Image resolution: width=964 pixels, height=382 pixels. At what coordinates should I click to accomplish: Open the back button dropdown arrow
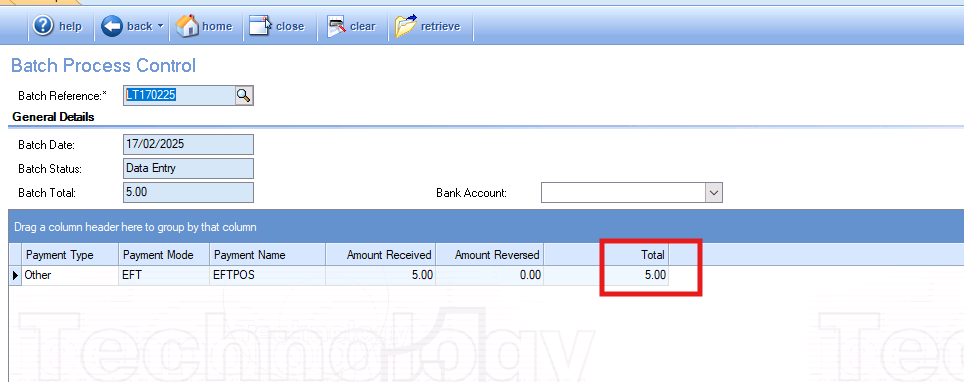(160, 26)
